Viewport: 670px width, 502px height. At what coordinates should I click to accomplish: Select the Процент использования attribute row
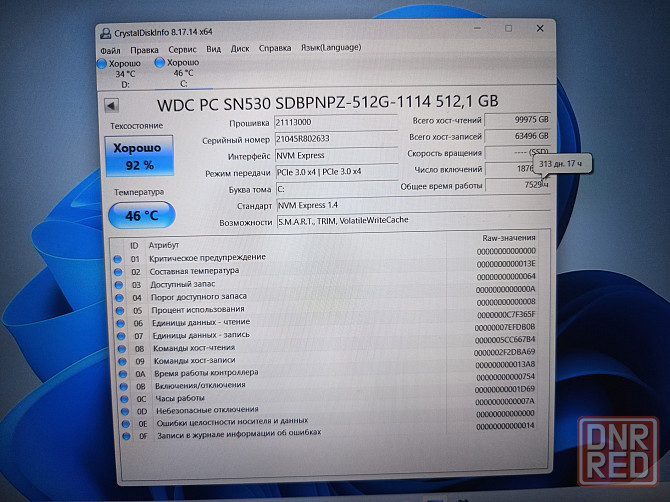(327, 308)
